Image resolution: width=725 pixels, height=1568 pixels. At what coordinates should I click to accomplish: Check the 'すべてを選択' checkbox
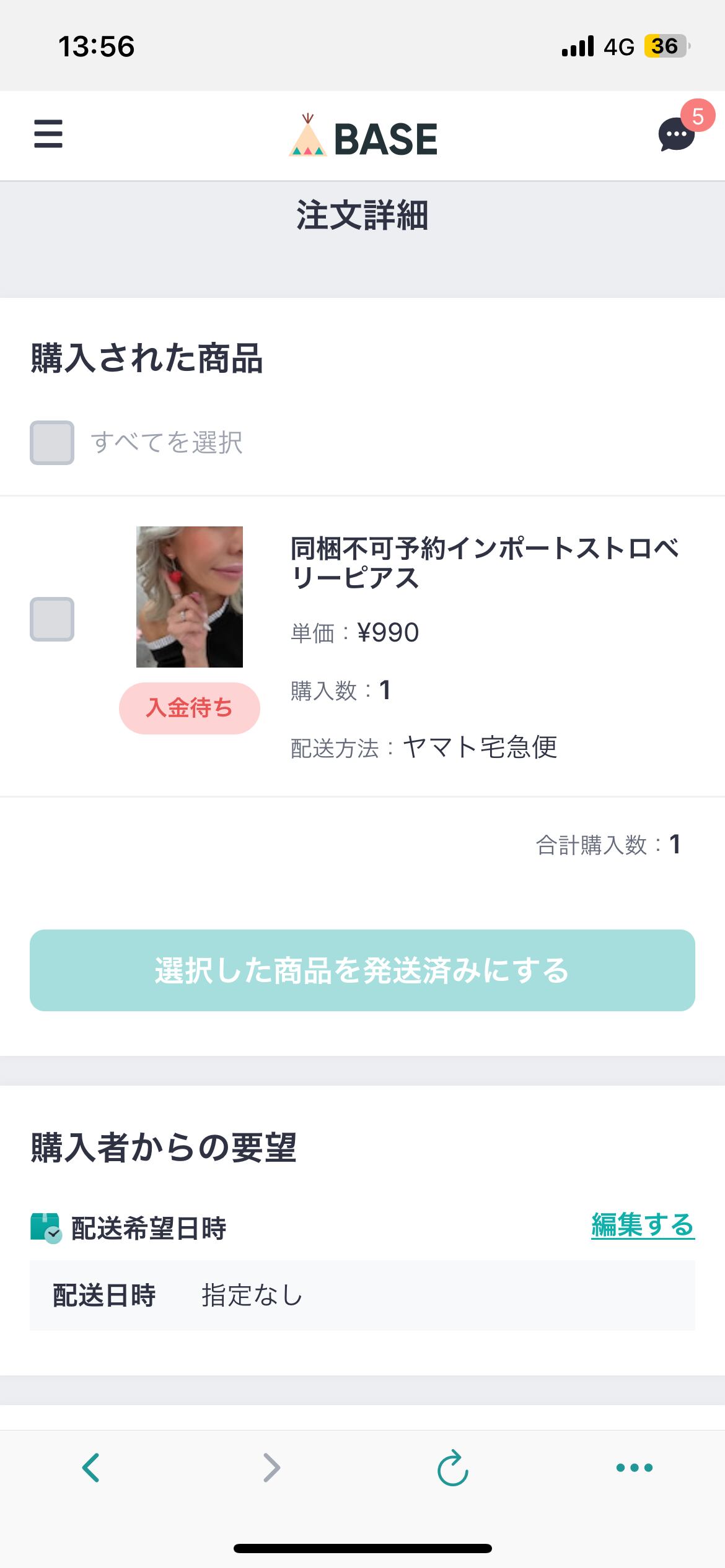coord(52,443)
